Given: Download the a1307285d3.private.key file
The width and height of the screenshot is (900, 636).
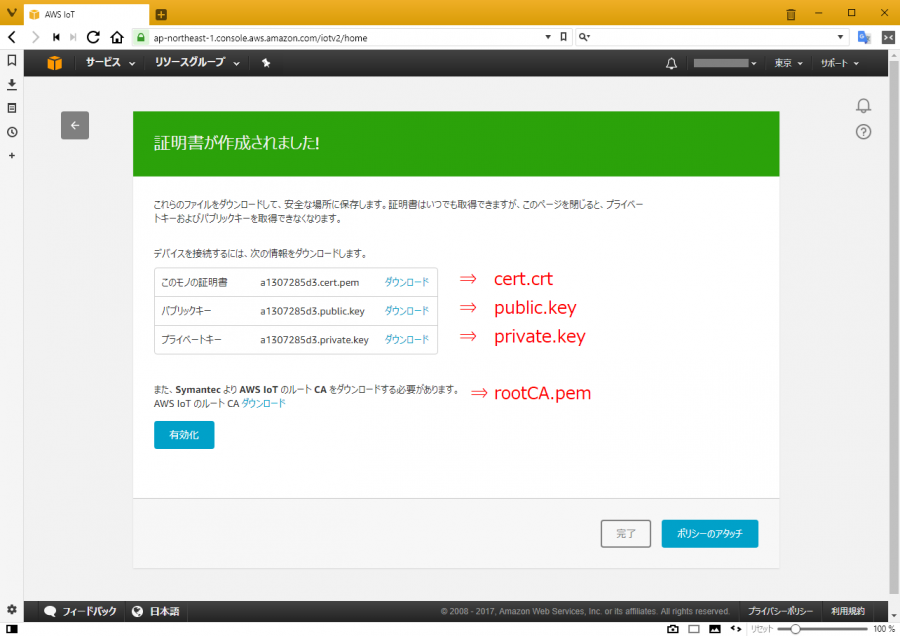Looking at the screenshot, I should click(406, 339).
